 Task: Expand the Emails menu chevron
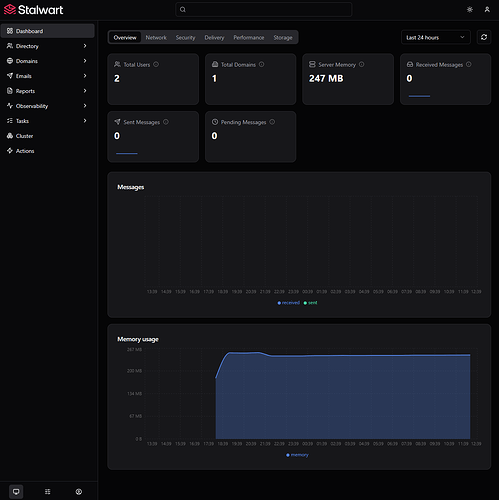85,76
